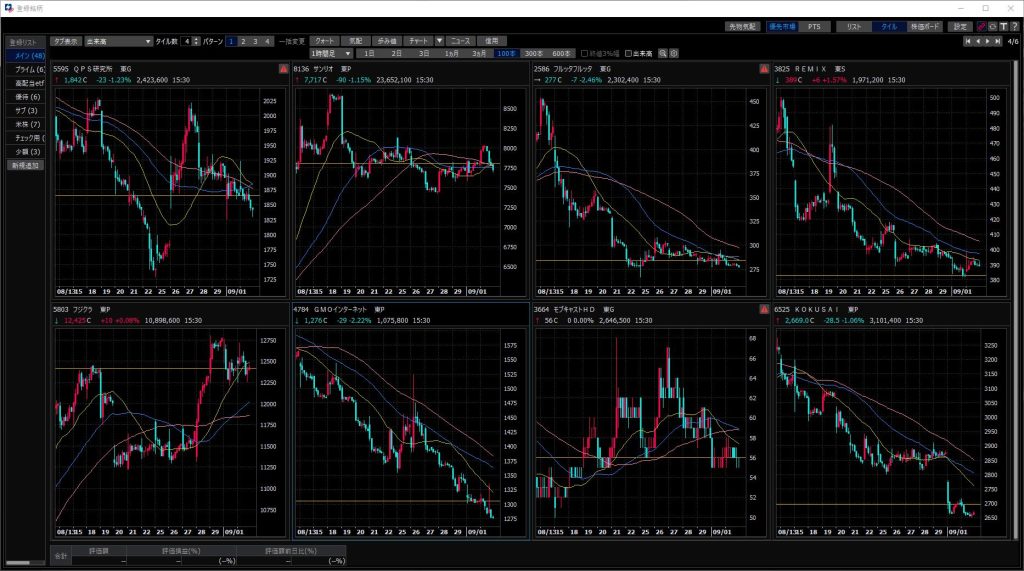The height and width of the screenshot is (571, 1024).
Task: Click the red alert icon on QPS研究所 tile
Action: [283, 69]
